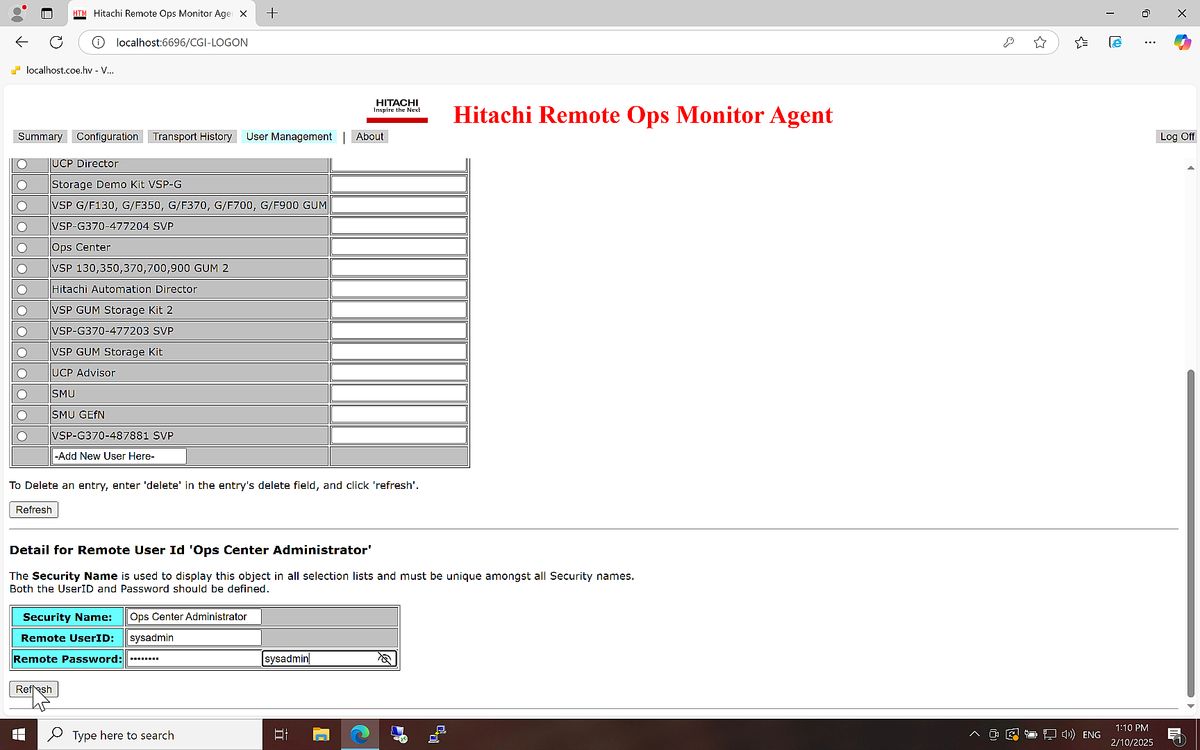Click the Hitachi logo

[397, 110]
